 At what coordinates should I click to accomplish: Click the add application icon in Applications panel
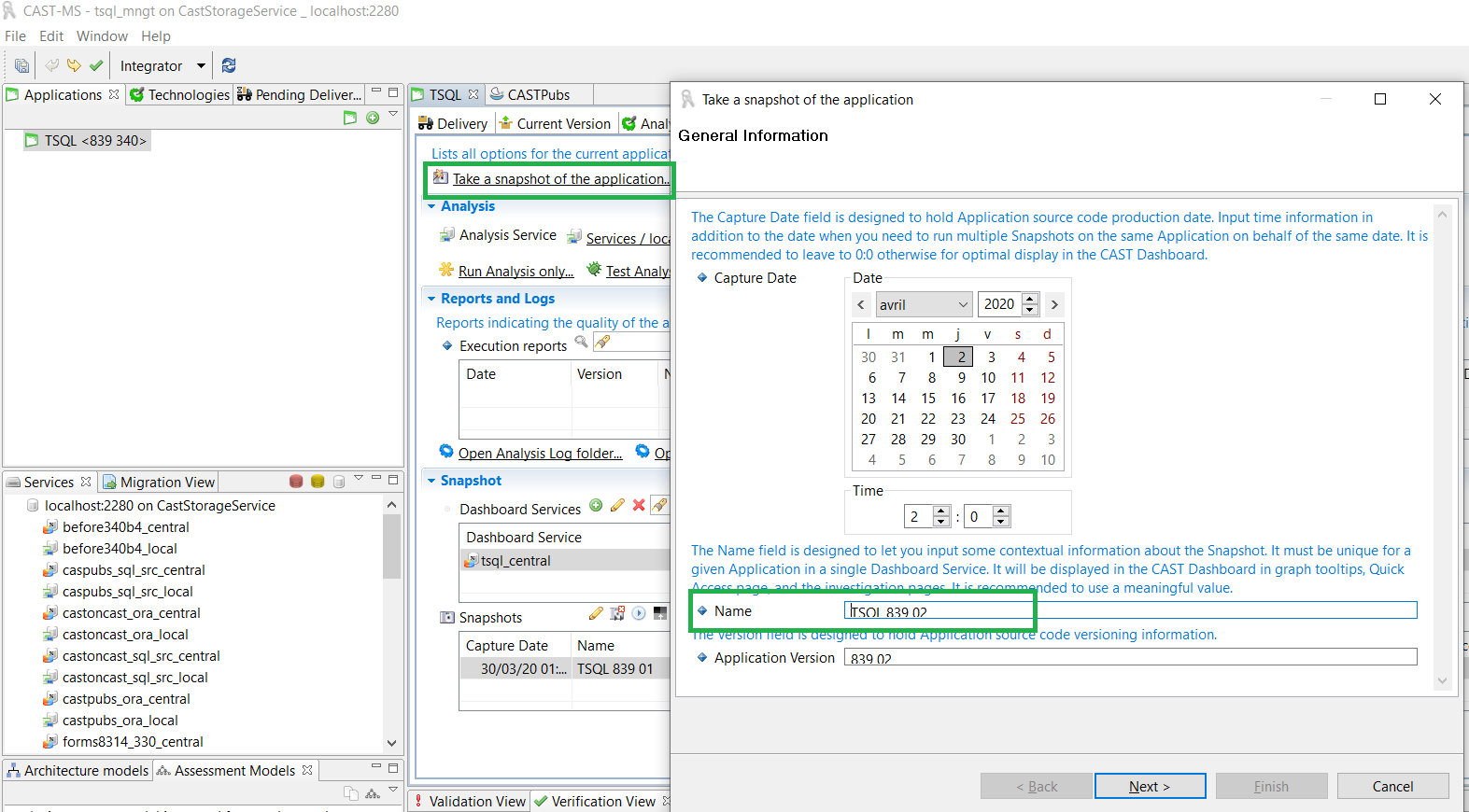click(373, 118)
